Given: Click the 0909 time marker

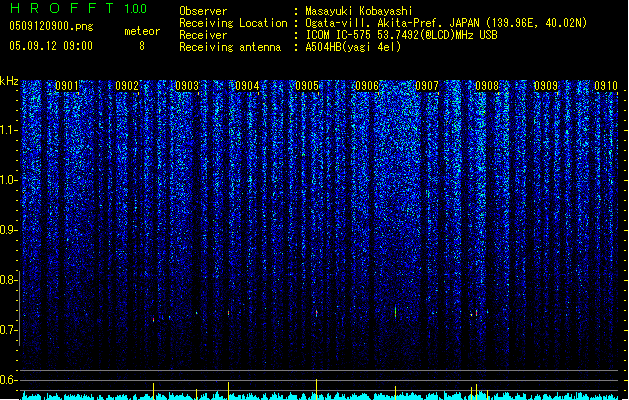Looking at the screenshot, I should [x=546, y=86].
